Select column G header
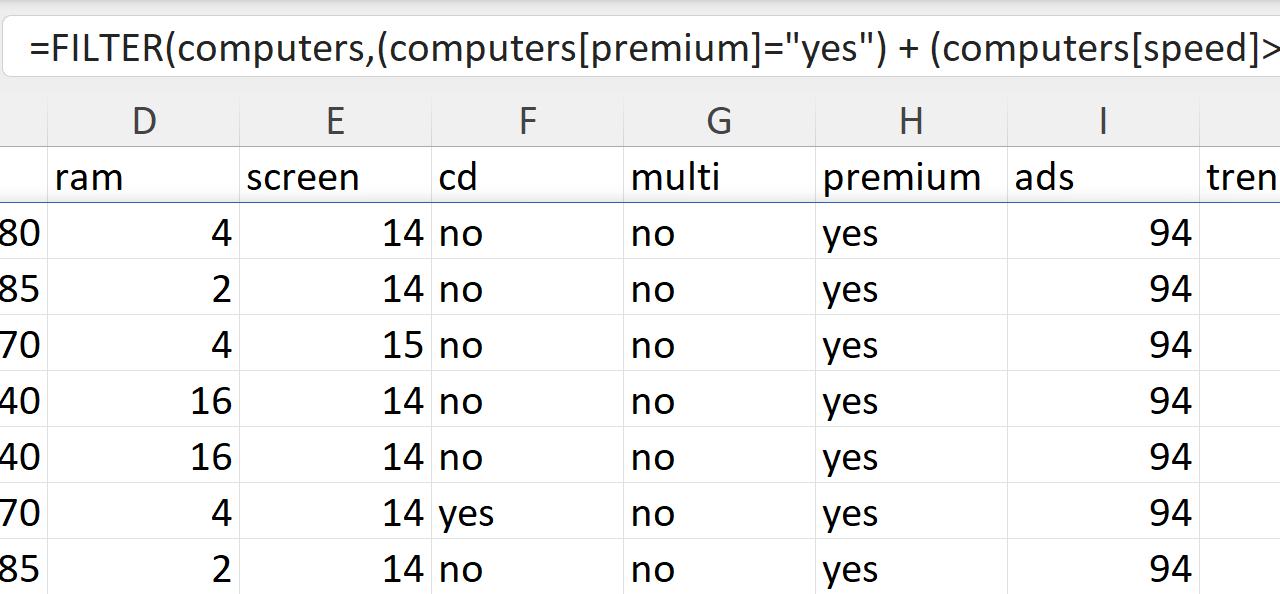1280x594 pixels. point(720,121)
